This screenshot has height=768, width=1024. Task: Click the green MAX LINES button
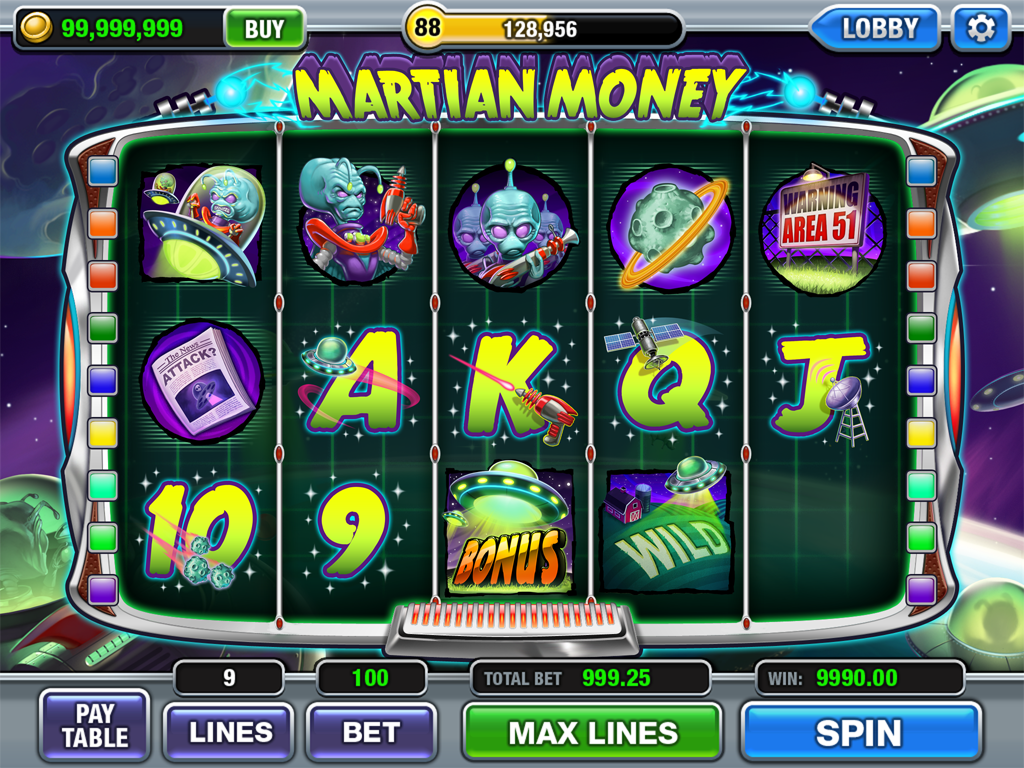pyautogui.click(x=592, y=732)
